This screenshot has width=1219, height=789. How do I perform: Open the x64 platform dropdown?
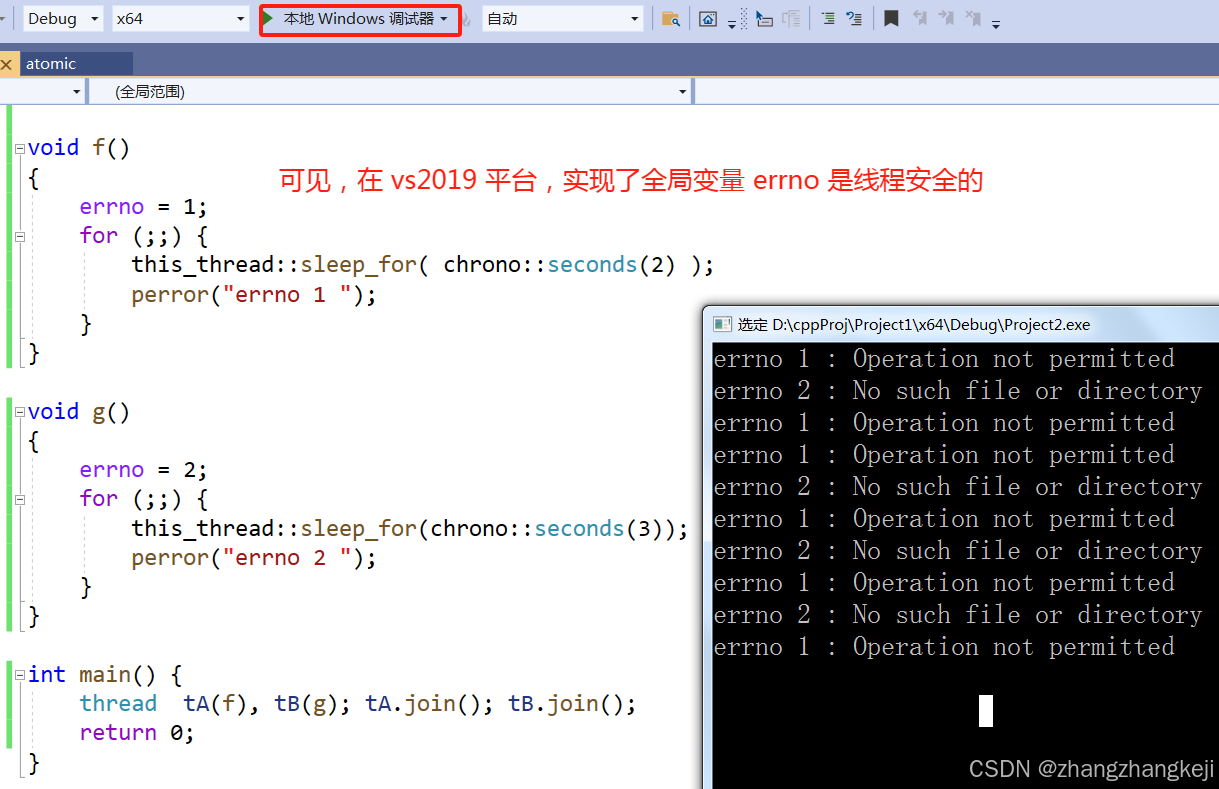pos(180,19)
